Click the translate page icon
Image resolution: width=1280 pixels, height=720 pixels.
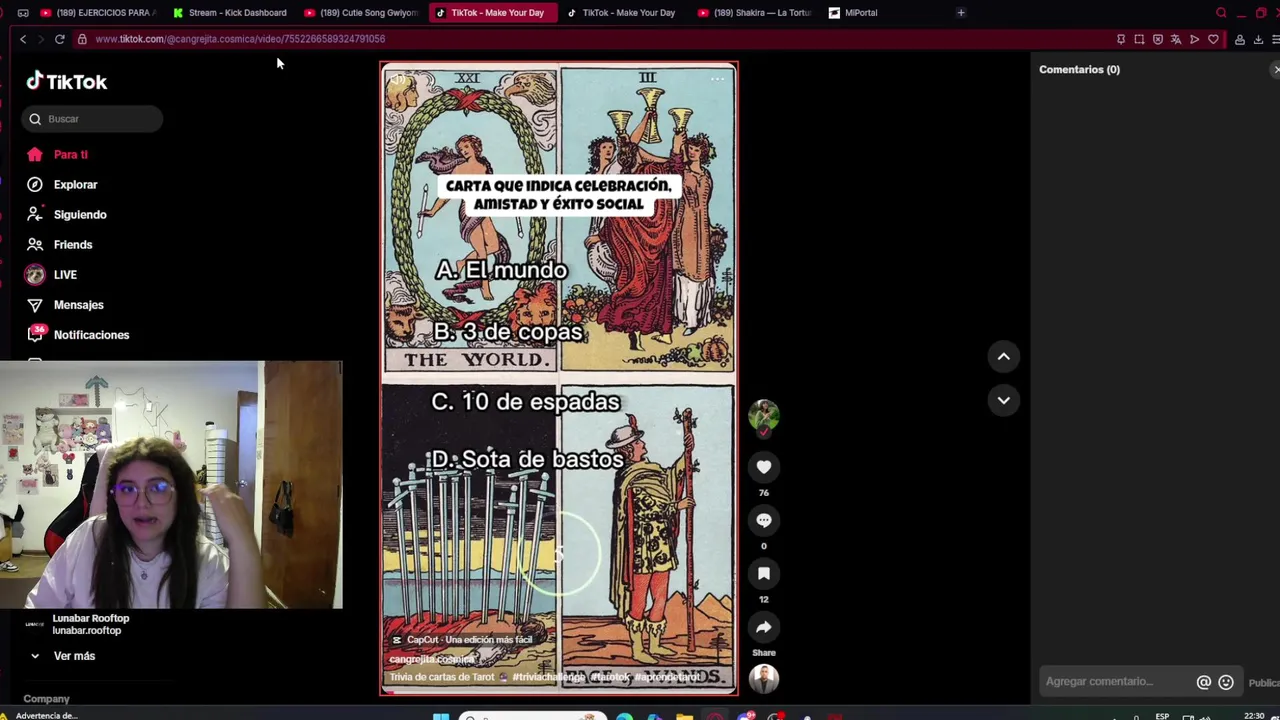click(x=1176, y=39)
